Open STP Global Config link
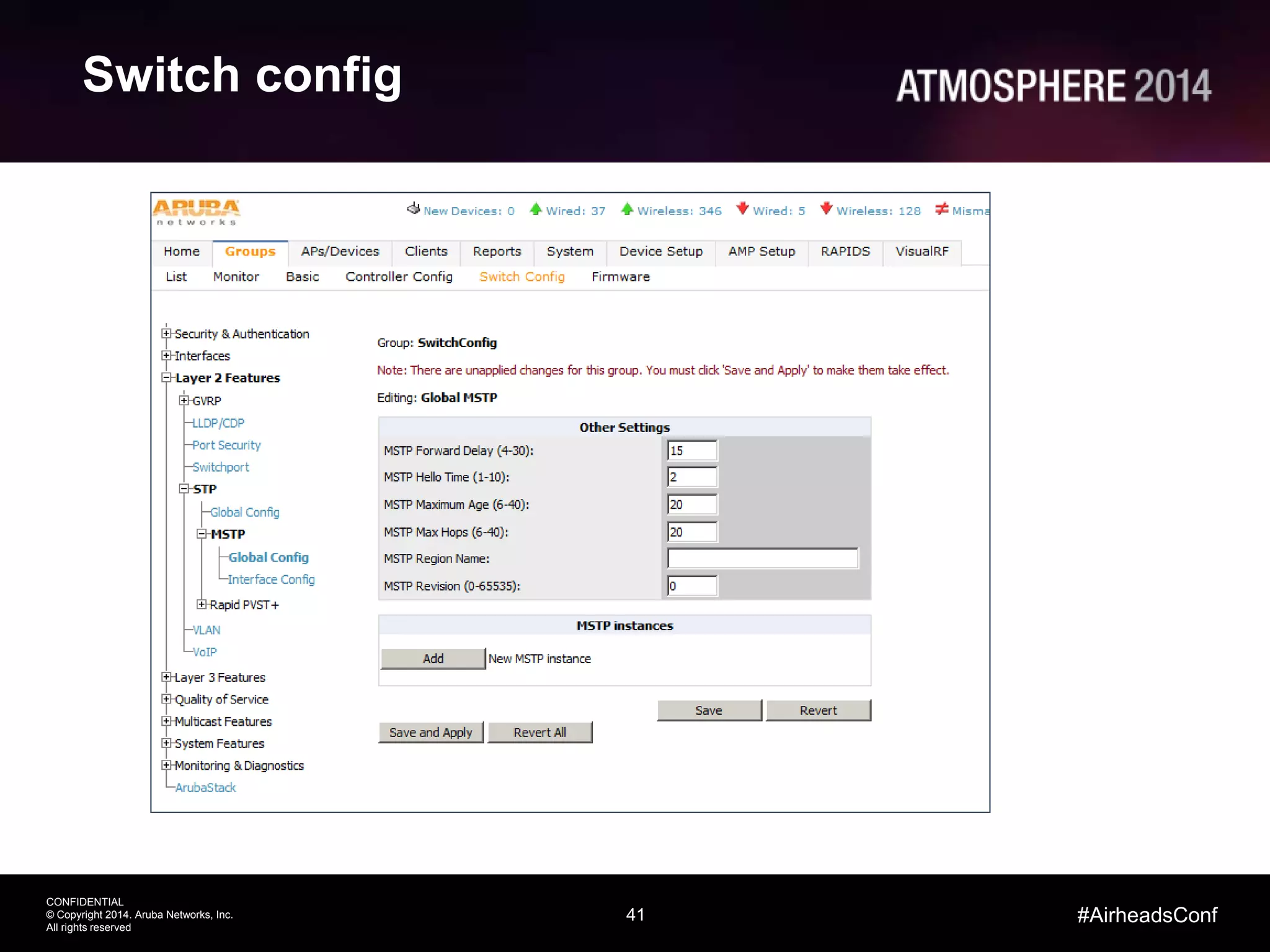The width and height of the screenshot is (1270, 952). coord(245,513)
